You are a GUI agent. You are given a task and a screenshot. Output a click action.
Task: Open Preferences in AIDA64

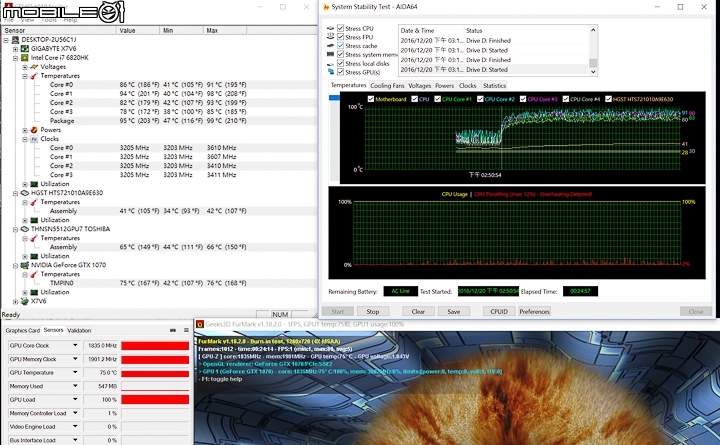(x=534, y=311)
